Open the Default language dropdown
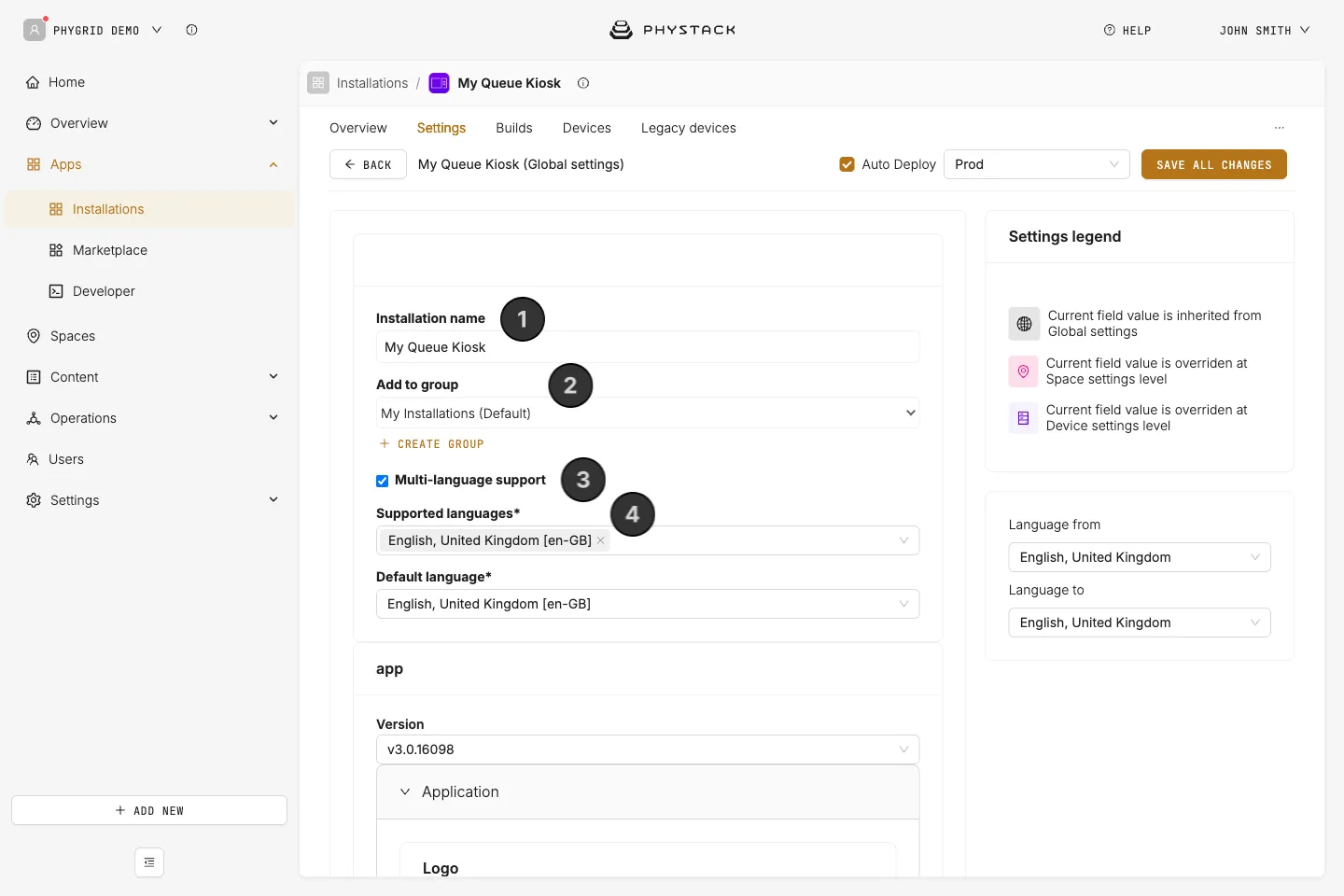Viewport: 1344px width, 896px height. [648, 604]
